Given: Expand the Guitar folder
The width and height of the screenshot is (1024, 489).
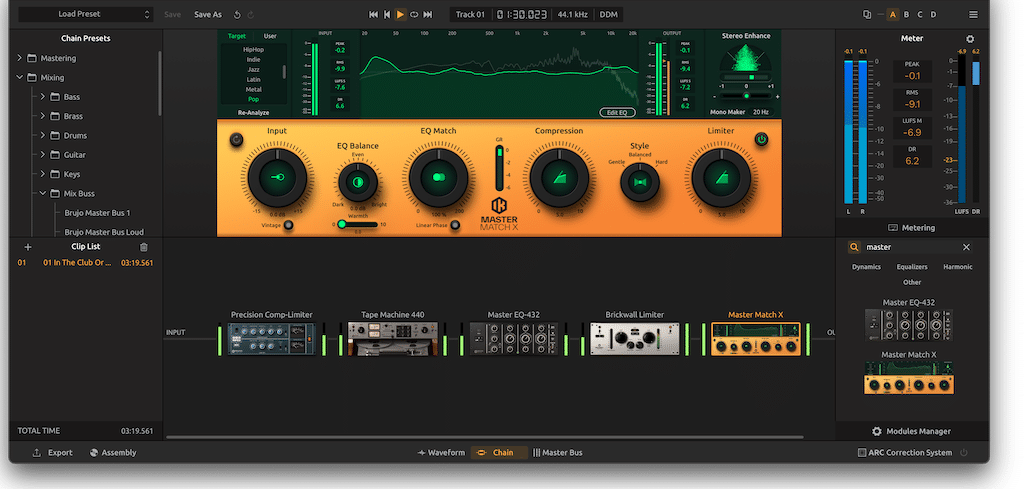Looking at the screenshot, I should (x=42, y=155).
